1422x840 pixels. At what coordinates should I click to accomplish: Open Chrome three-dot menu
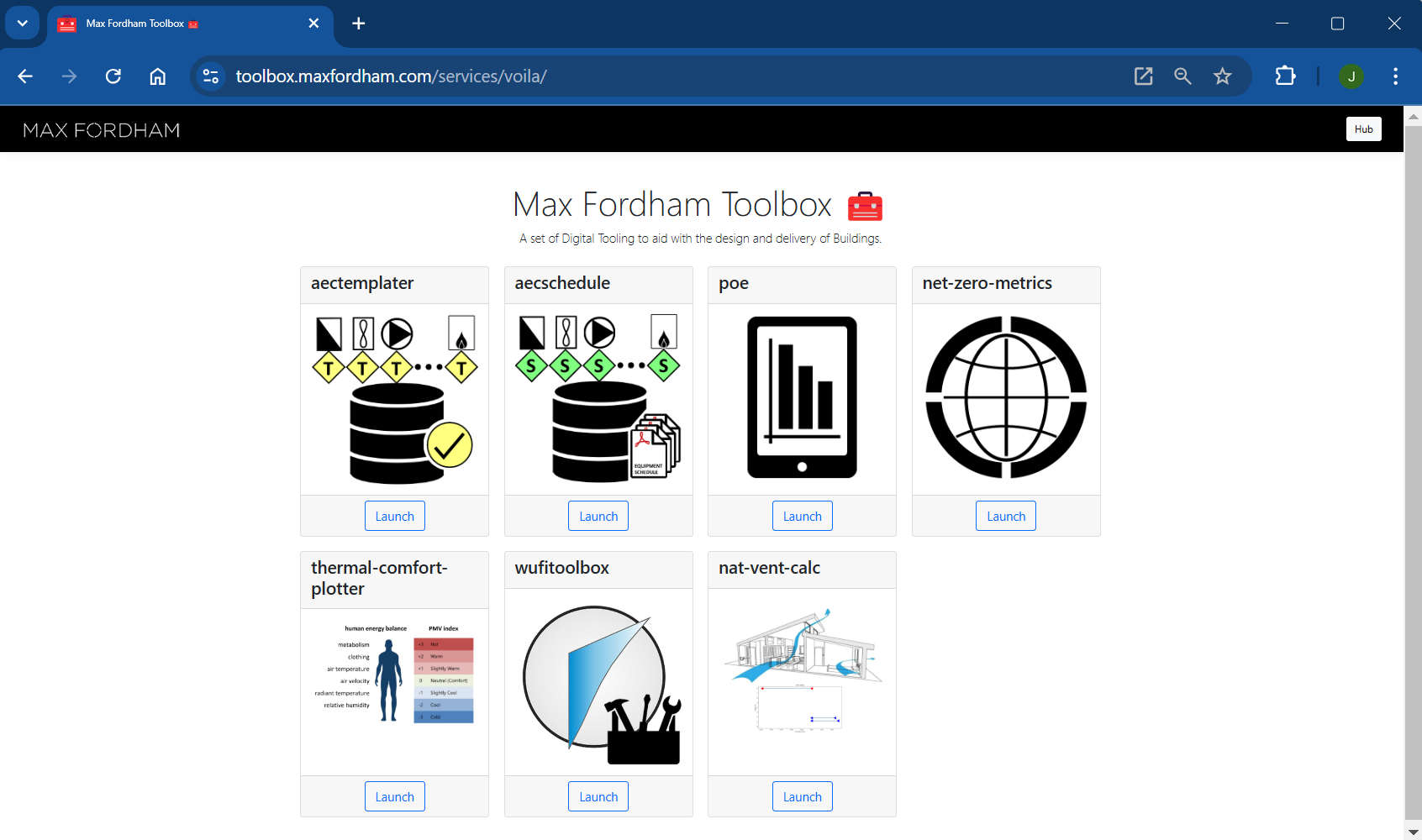1395,76
